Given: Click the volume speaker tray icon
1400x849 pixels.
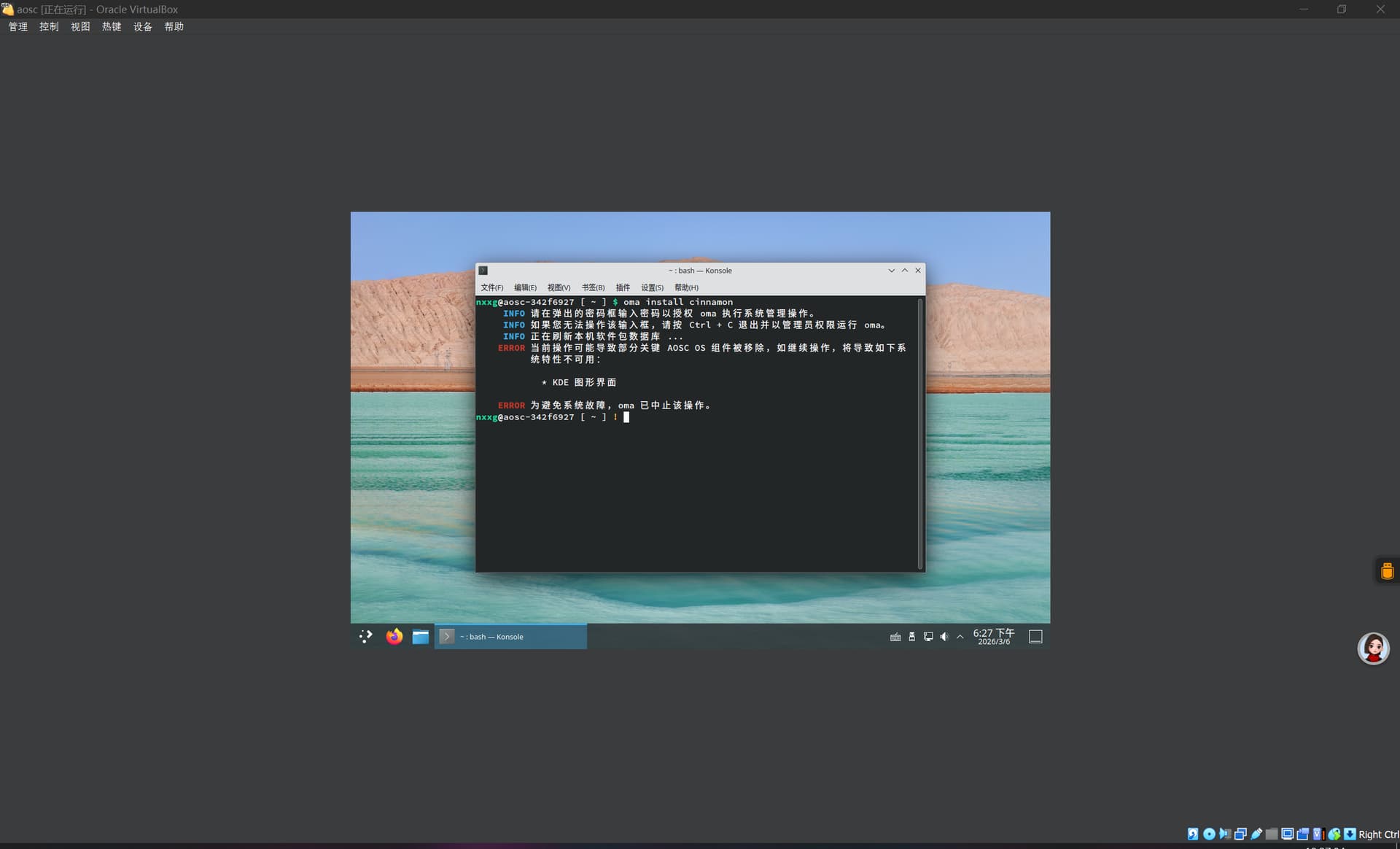Looking at the screenshot, I should (x=944, y=637).
